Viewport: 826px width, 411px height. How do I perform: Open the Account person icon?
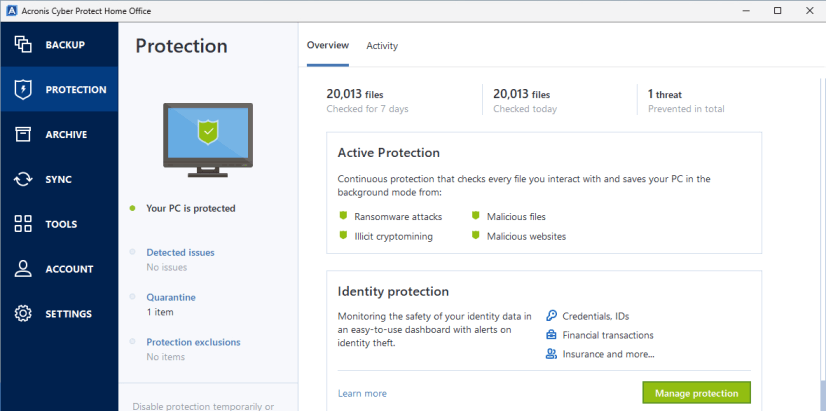click(23, 269)
